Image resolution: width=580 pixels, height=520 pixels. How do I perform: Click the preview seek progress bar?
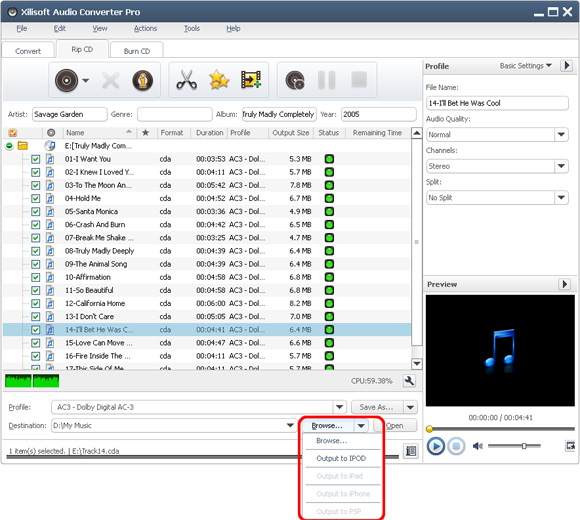point(500,429)
